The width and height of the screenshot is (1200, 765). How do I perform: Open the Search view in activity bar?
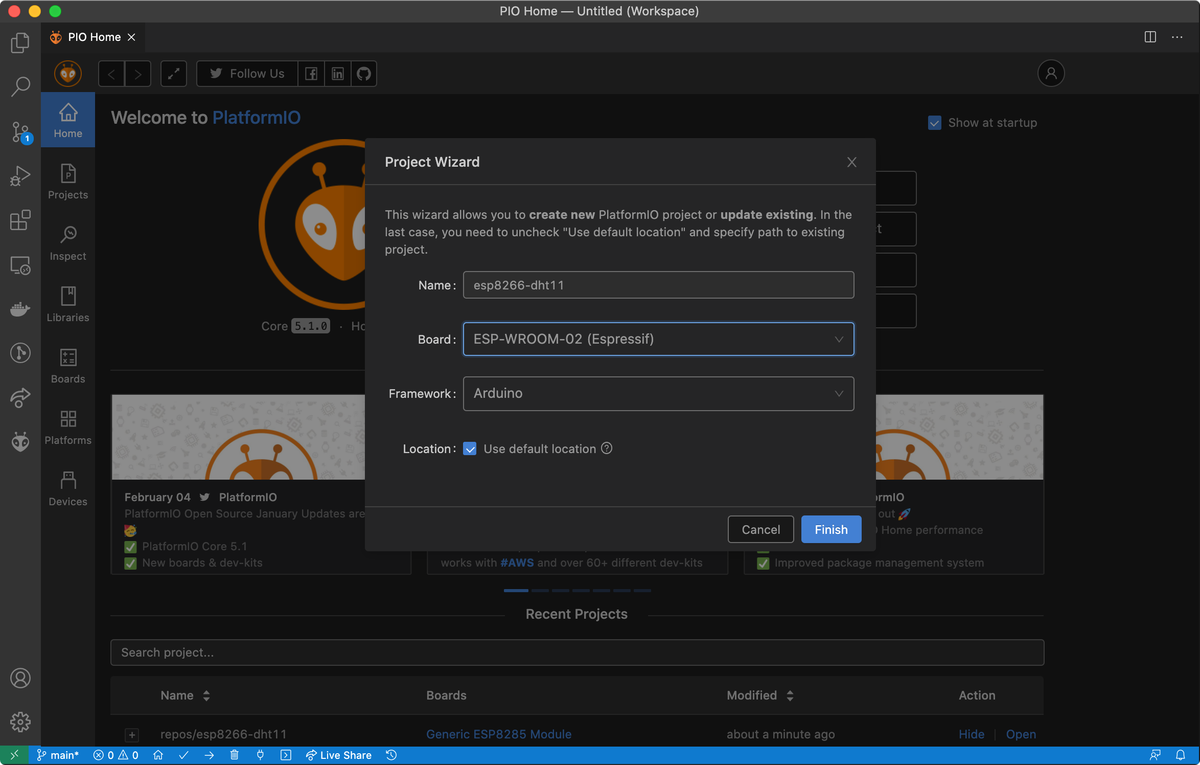pos(20,87)
